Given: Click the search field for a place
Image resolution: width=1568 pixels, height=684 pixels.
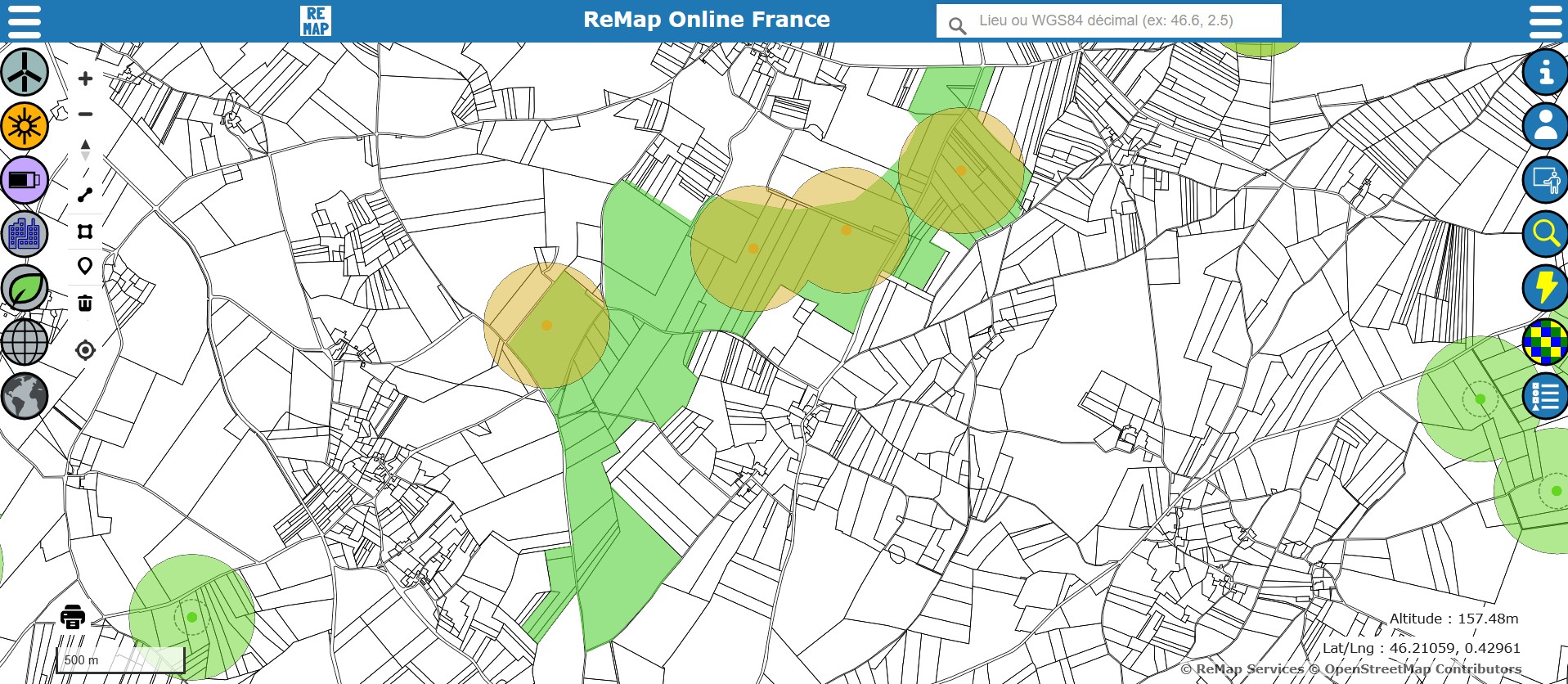Looking at the screenshot, I should tap(1108, 21).
